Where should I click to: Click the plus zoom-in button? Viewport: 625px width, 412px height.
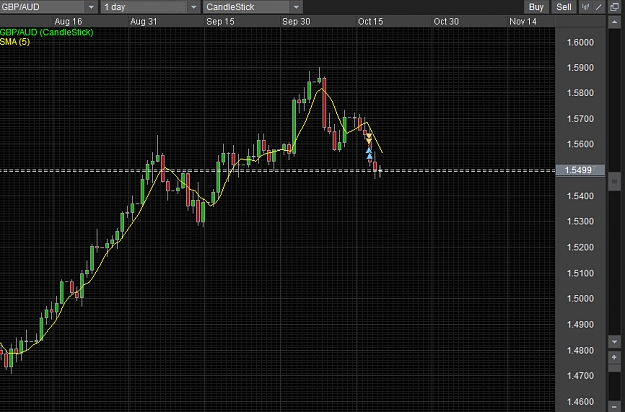[614, 357]
